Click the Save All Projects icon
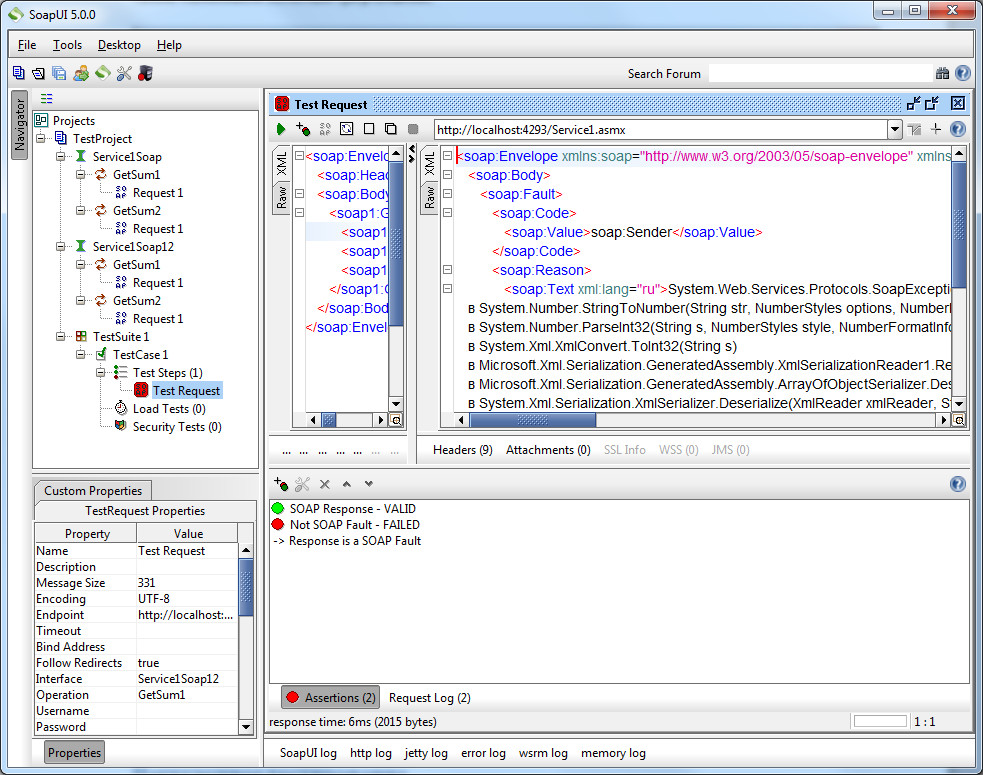983x775 pixels. click(59, 73)
